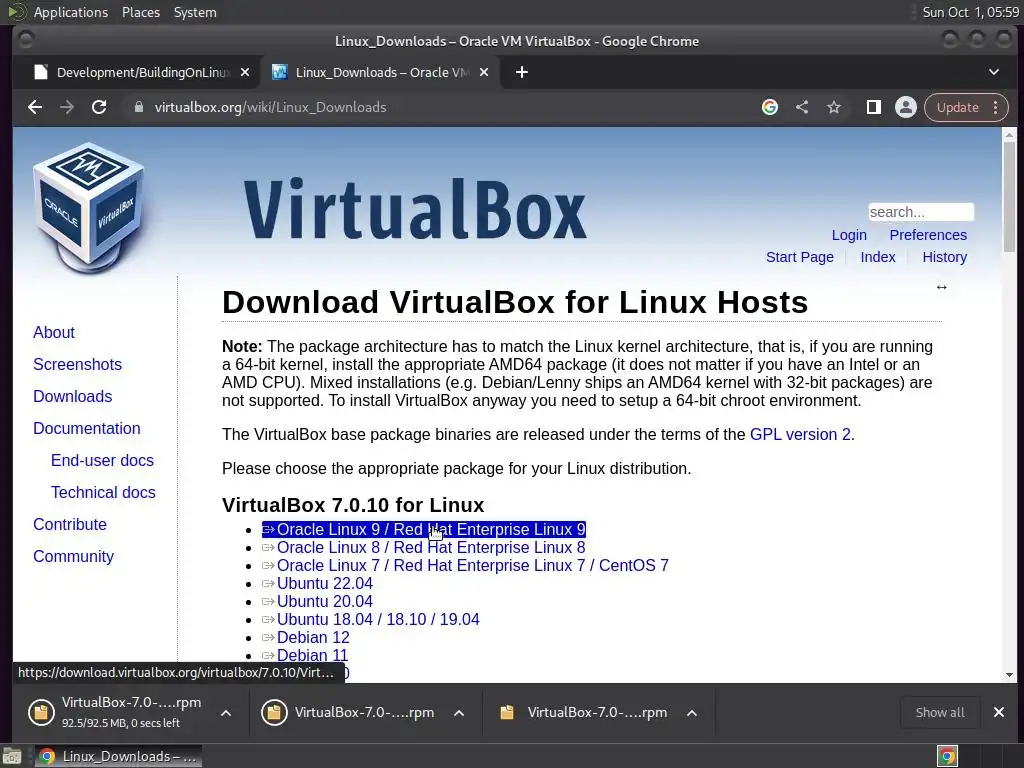Download Ubuntu 18.04 / 18.10 / 19.04 package
Viewport: 1024px width, 768px height.
point(371,619)
